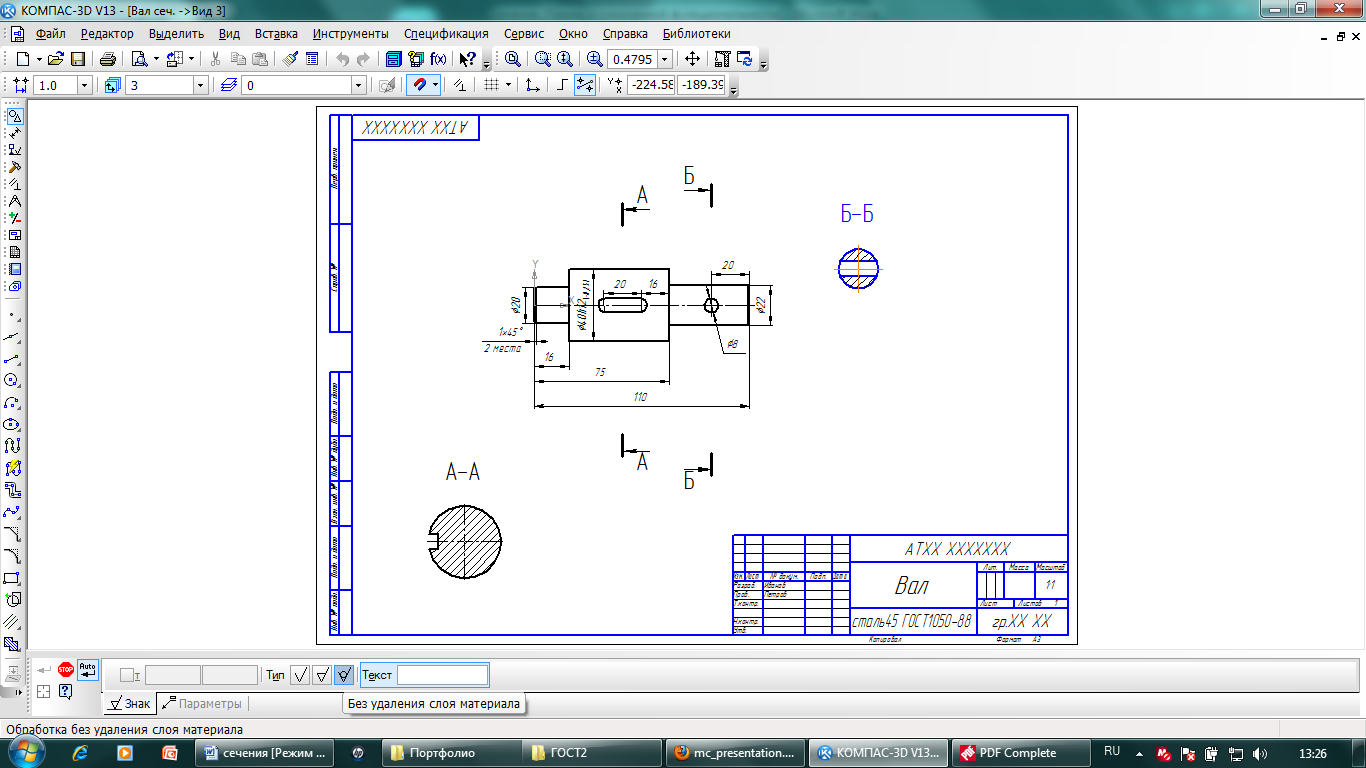Activate the pan view cross-arrows tool
Image resolution: width=1366 pixels, height=768 pixels.
(692, 59)
